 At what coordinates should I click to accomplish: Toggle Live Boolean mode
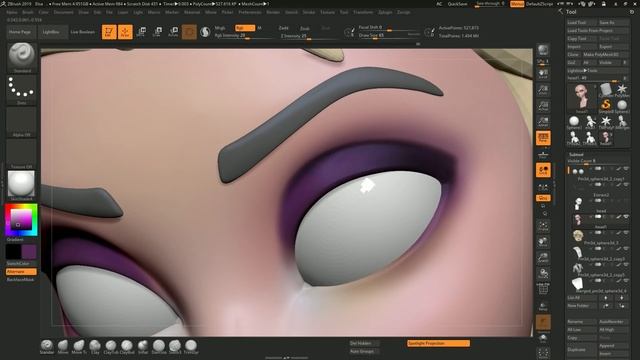click(x=82, y=32)
